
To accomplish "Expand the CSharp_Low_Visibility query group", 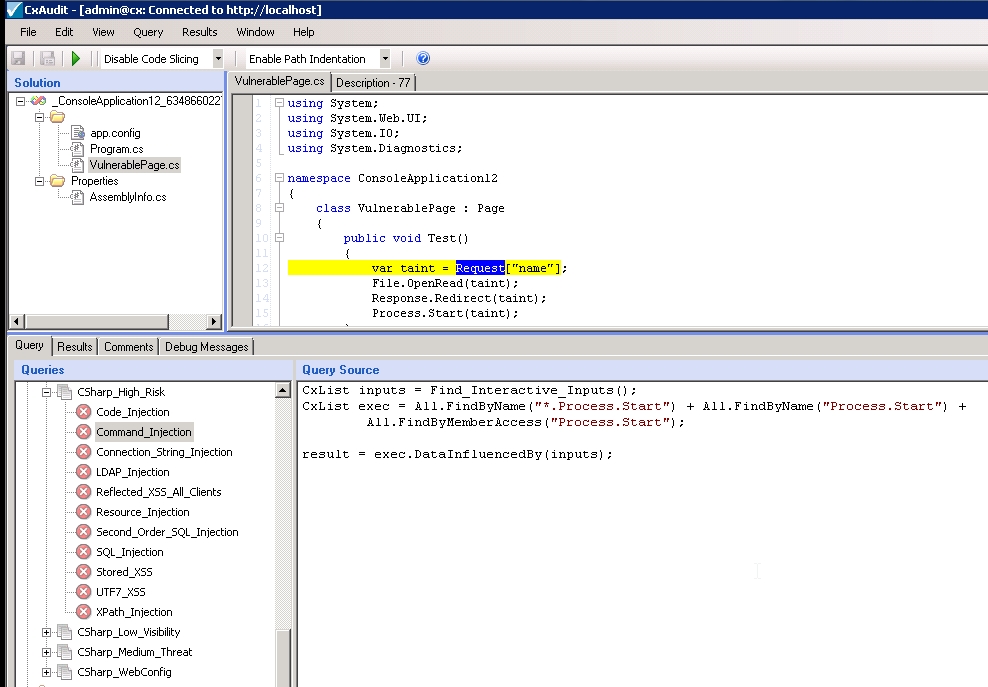I will point(44,631).
